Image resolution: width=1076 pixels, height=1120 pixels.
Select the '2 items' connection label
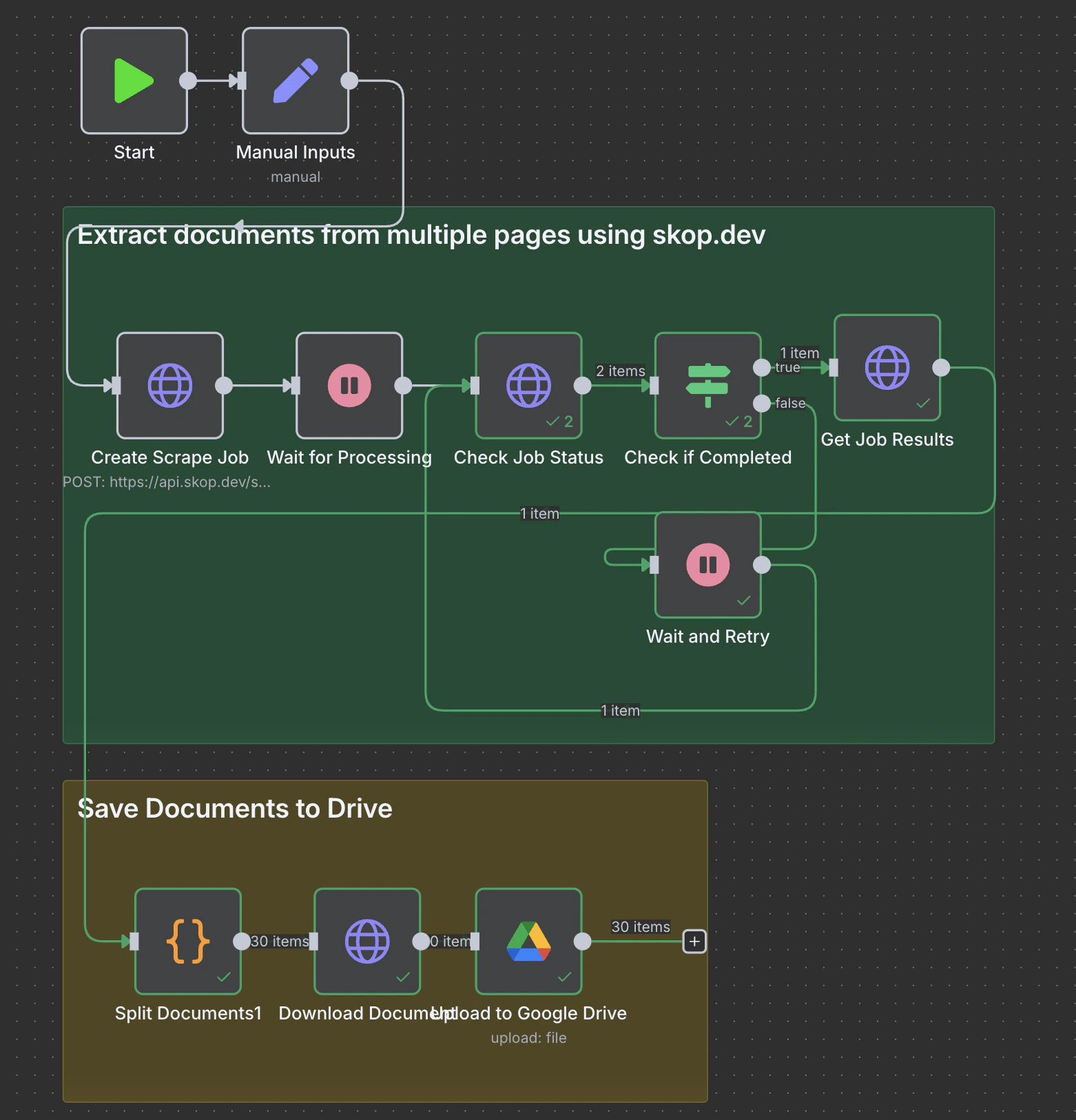click(x=621, y=371)
